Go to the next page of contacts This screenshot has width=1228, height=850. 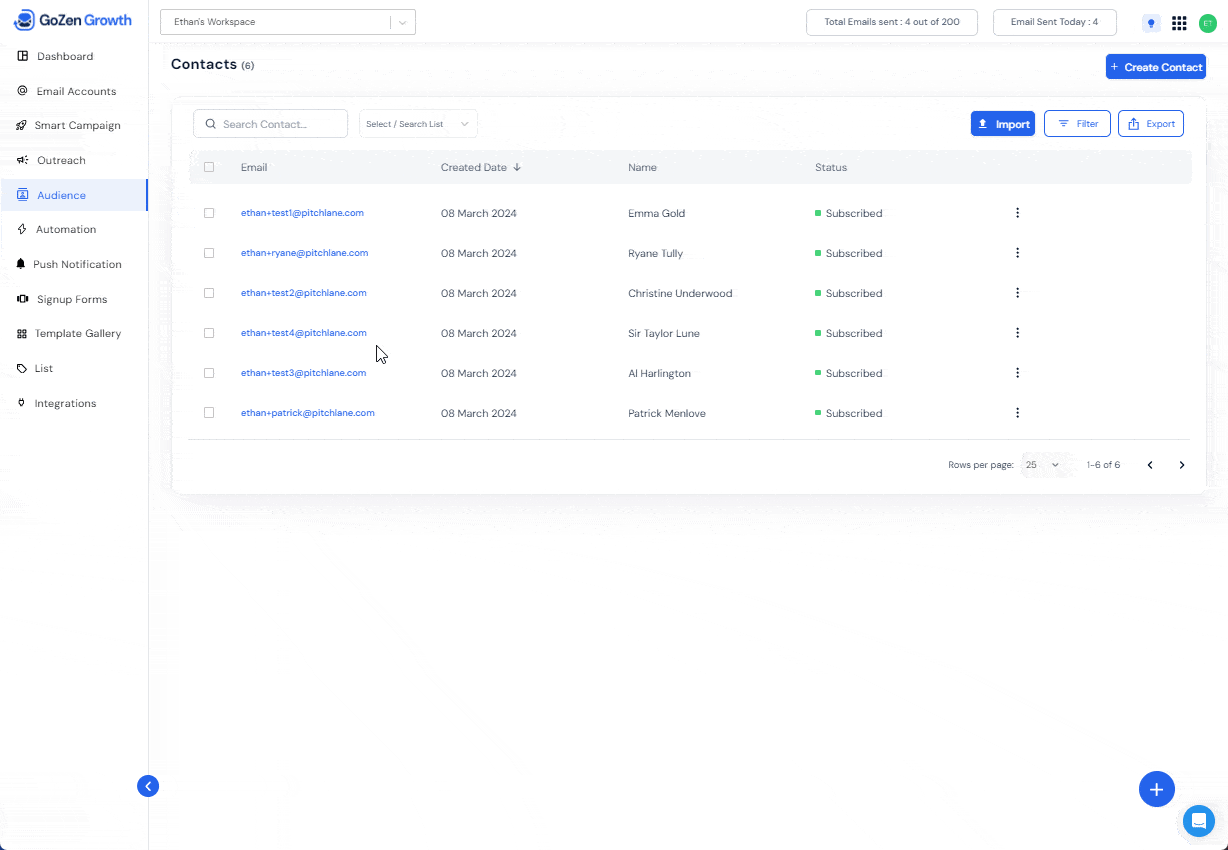pyautogui.click(x=1182, y=465)
